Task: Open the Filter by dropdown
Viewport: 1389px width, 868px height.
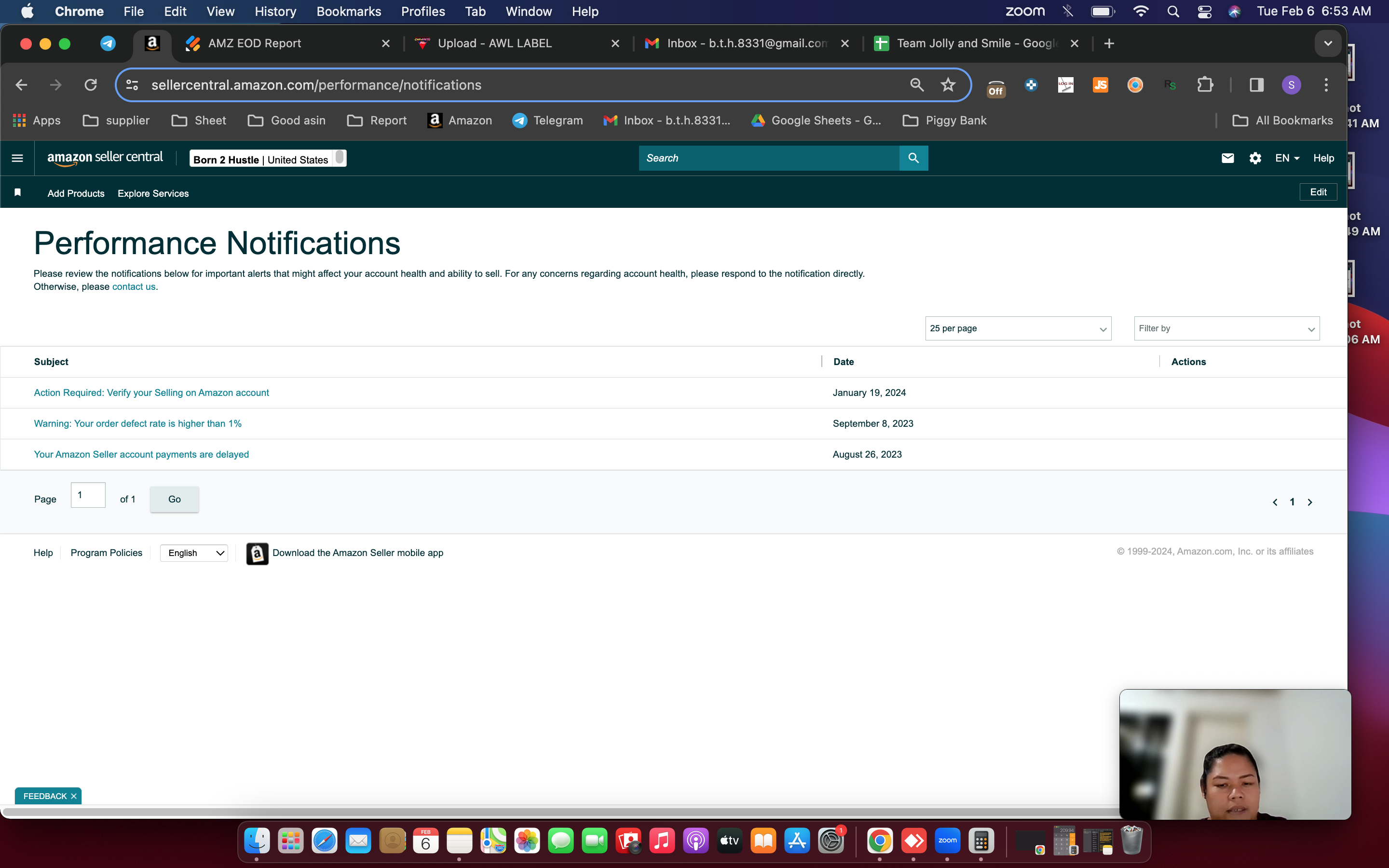Action: [x=1226, y=328]
